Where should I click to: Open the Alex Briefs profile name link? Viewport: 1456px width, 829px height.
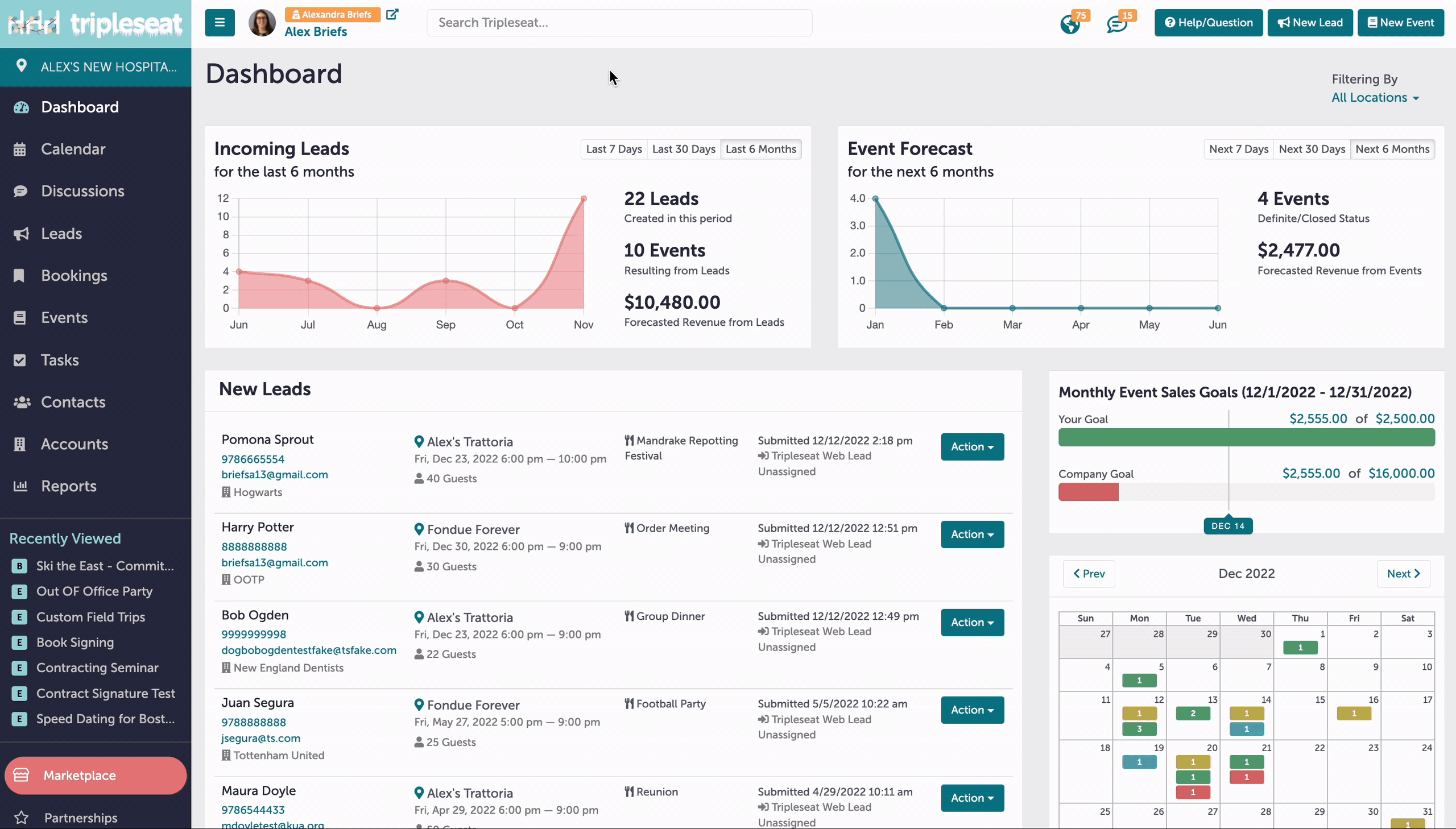click(x=316, y=32)
